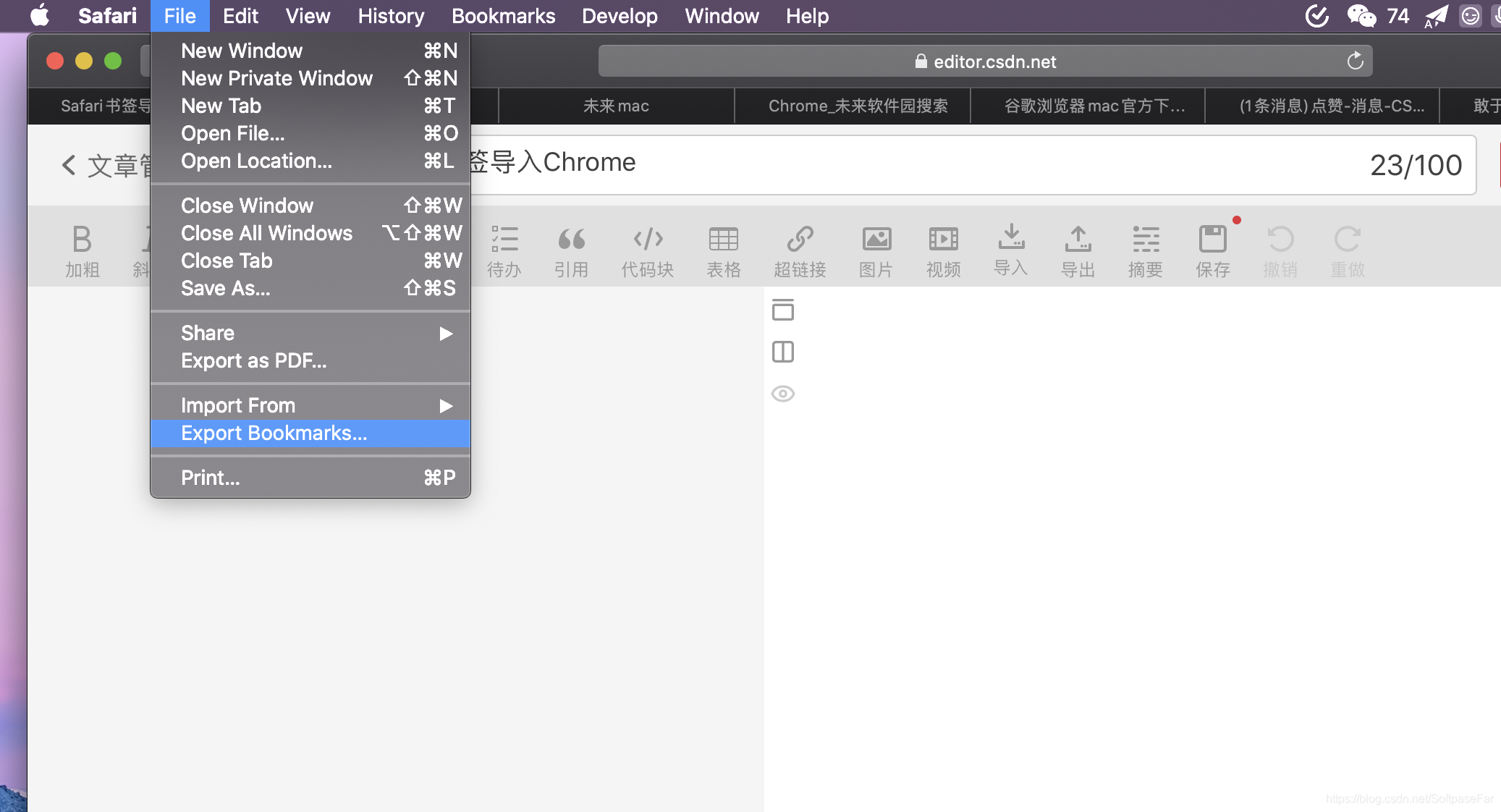Insert a table with the 表格 icon

coord(724,250)
